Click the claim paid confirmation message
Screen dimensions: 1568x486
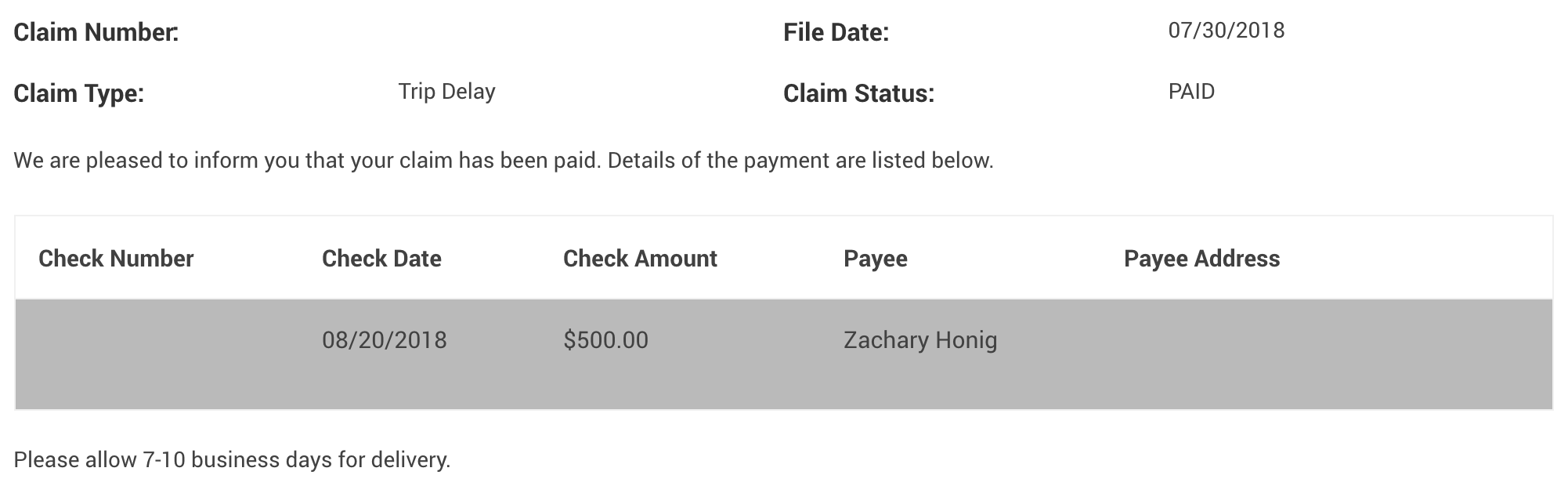504,161
